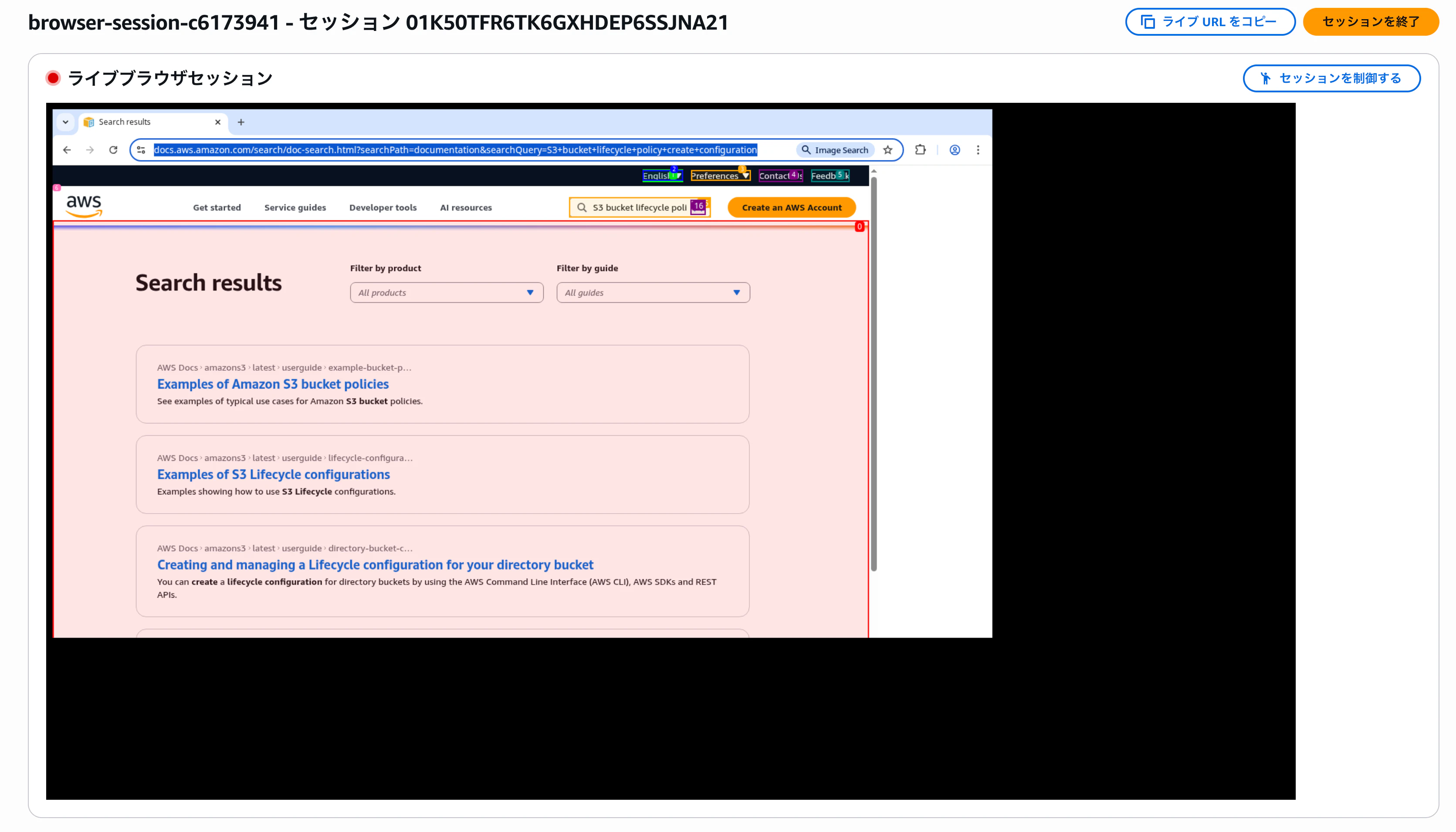Click ライブ URL をコピー button
This screenshot has width=1456, height=832.
(1210, 22)
